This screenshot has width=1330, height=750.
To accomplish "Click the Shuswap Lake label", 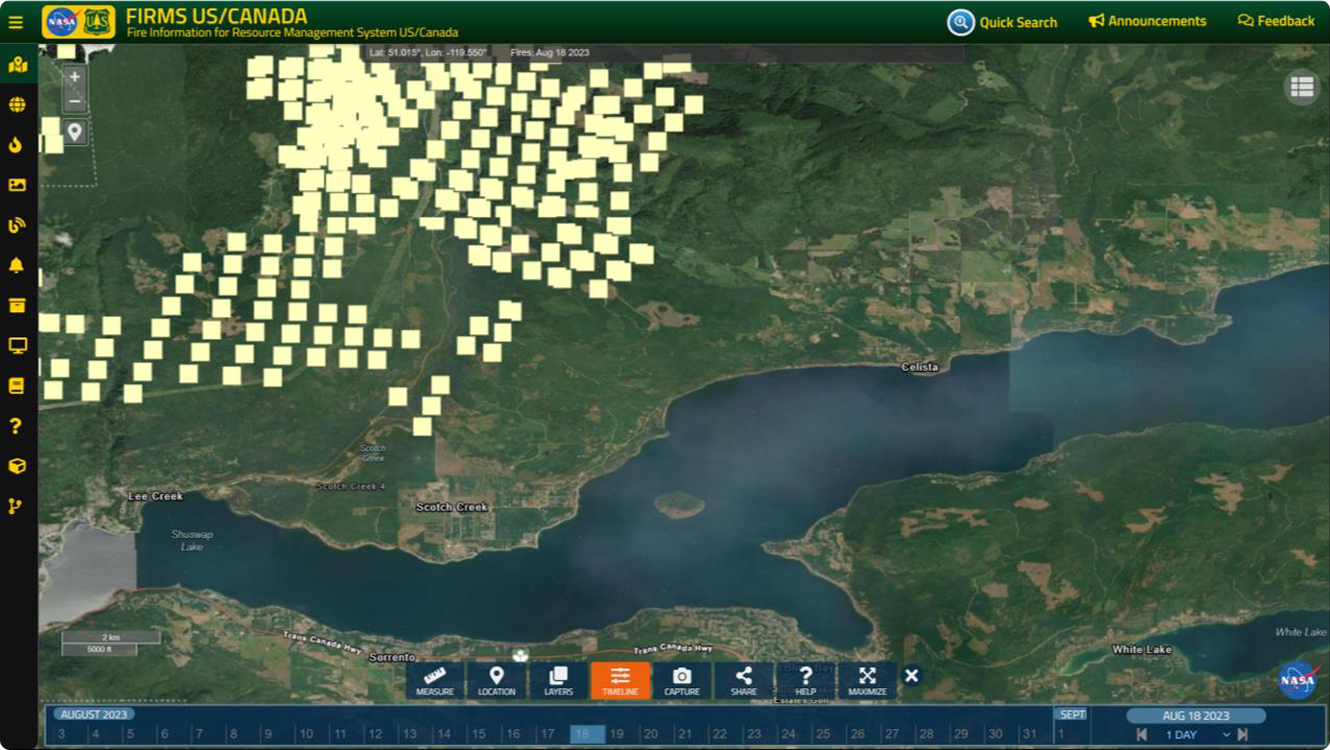I will (x=192, y=540).
